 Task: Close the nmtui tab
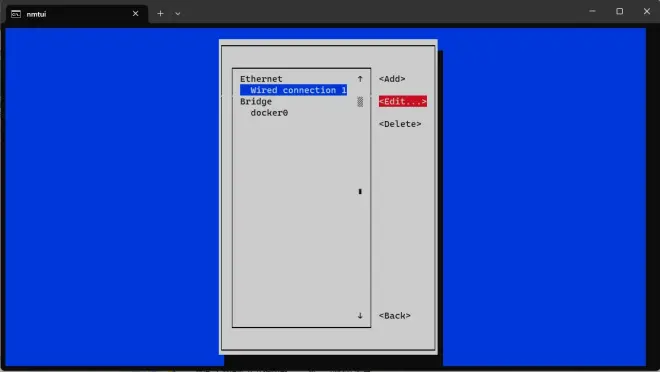click(136, 14)
